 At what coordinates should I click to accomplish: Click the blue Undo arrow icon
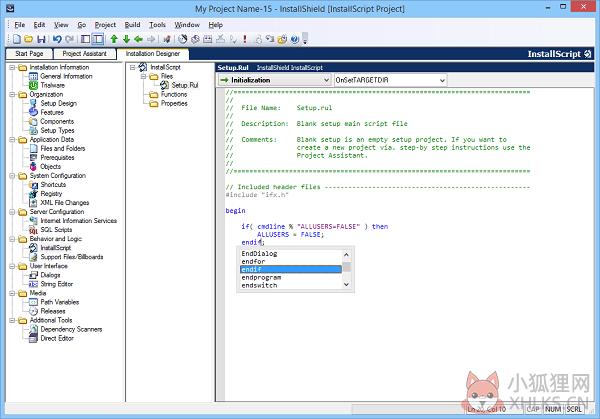57,39
